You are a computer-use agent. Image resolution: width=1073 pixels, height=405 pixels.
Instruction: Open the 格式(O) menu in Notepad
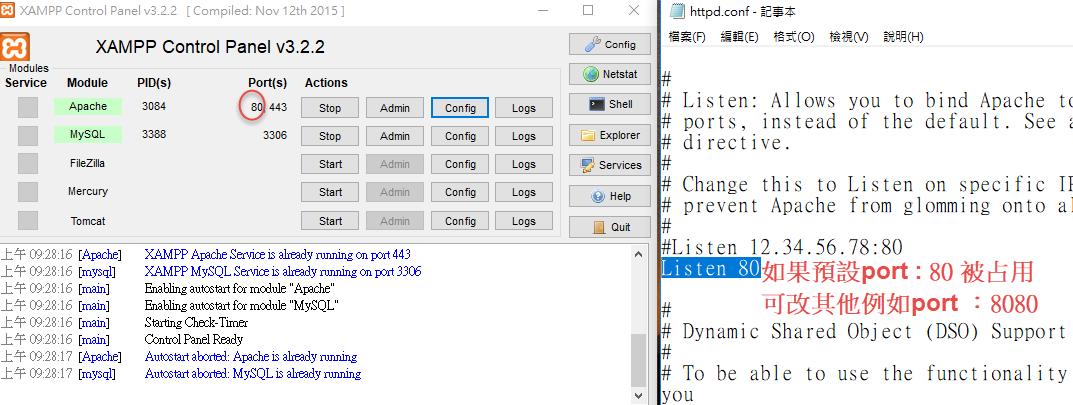(794, 37)
